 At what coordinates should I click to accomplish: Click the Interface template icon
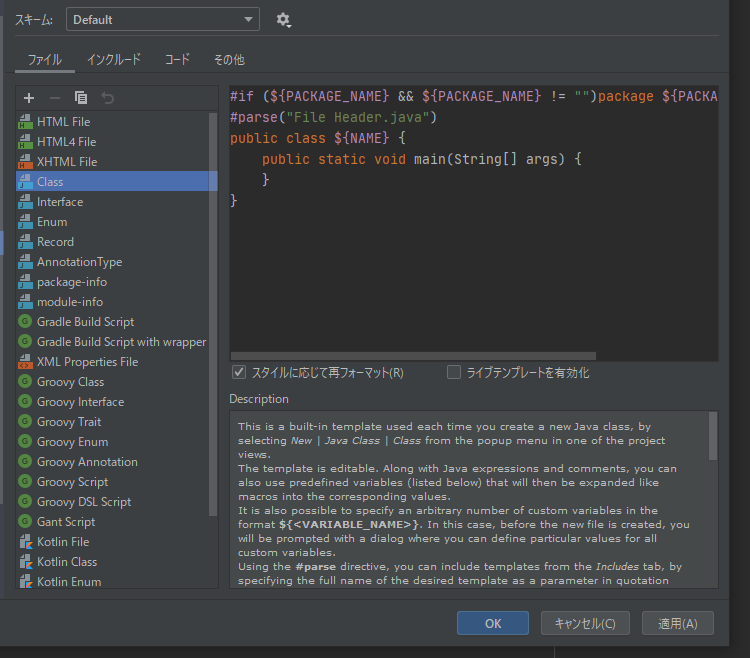point(25,202)
